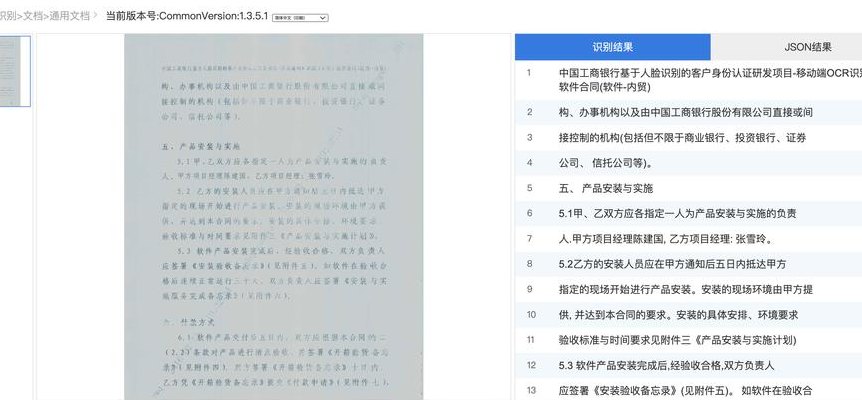Select result row 4 公司、信托公司等
The image size is (862, 400).
tap(688, 163)
